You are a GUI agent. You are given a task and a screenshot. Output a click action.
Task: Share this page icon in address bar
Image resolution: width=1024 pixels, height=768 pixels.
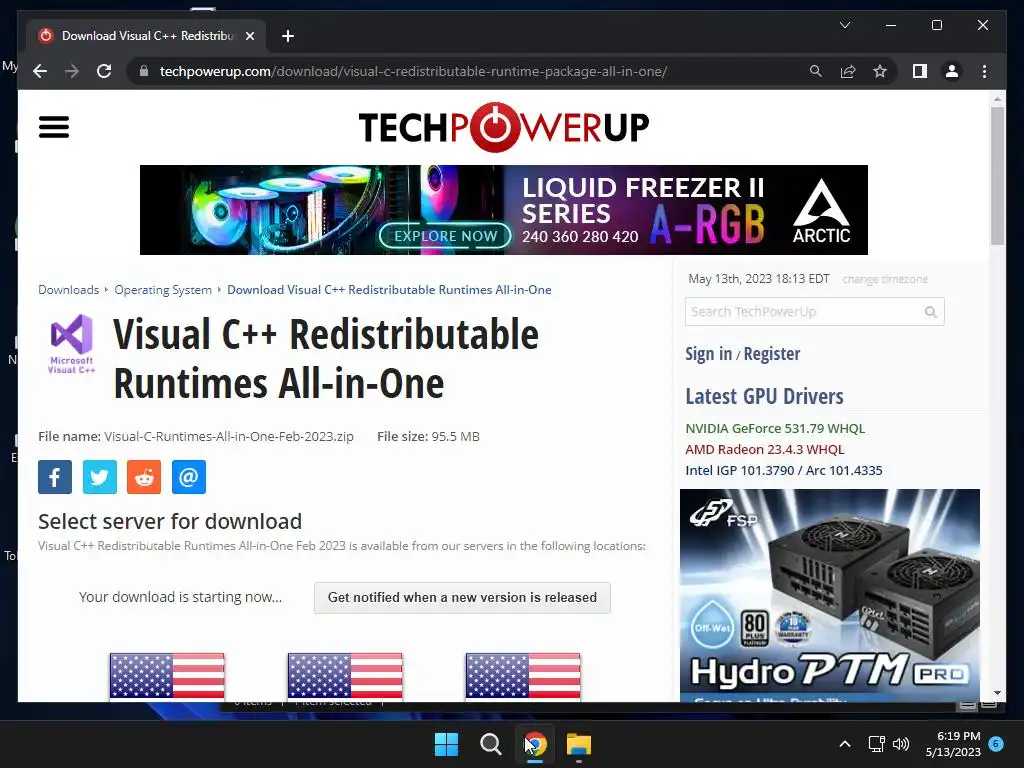point(848,71)
